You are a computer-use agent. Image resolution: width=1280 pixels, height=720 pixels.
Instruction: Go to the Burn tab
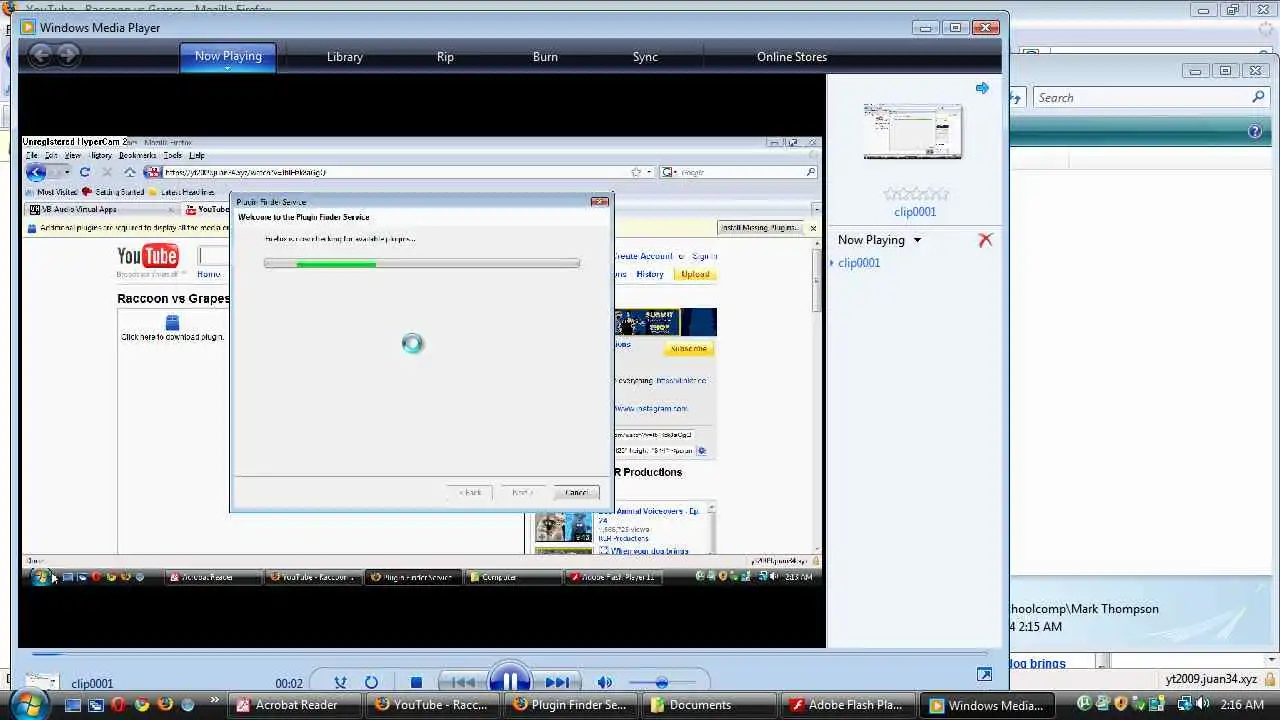click(x=545, y=57)
